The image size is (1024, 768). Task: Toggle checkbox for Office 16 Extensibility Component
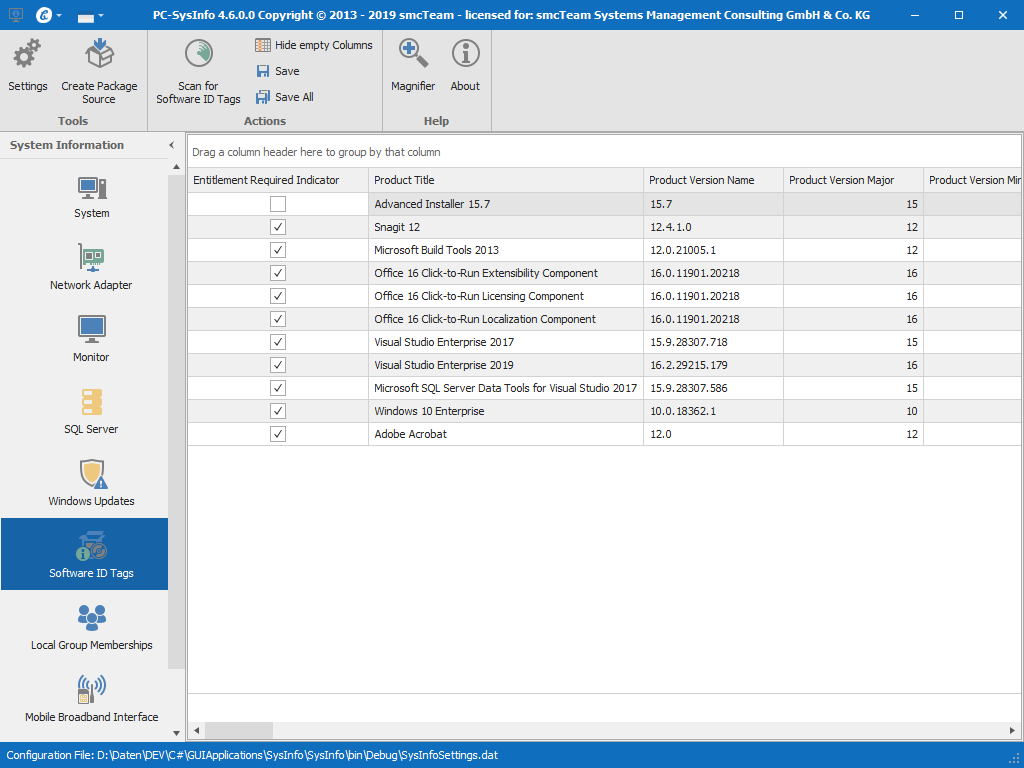tap(278, 273)
